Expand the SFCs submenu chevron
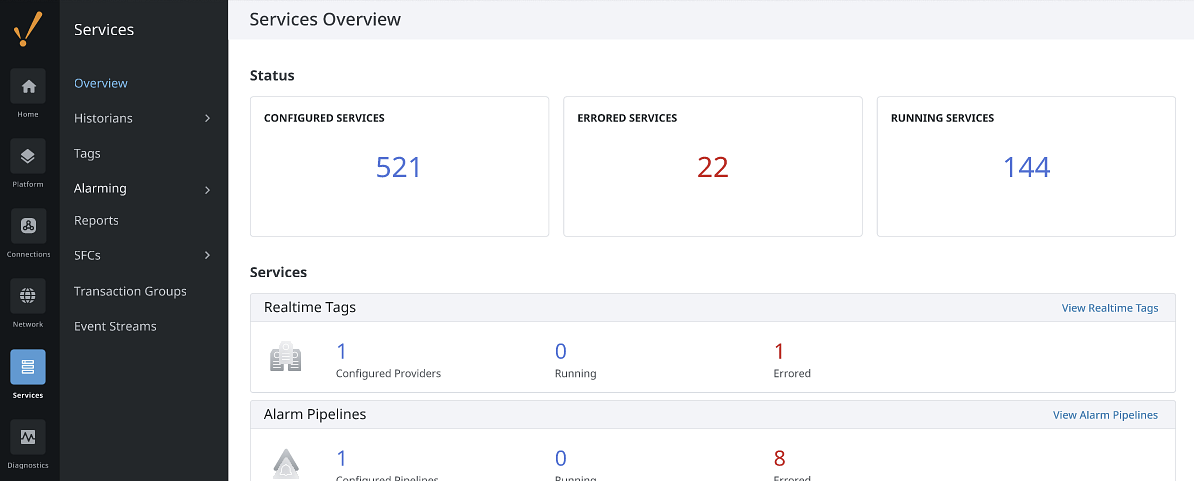Viewport: 1194px width, 481px height. pos(207,255)
